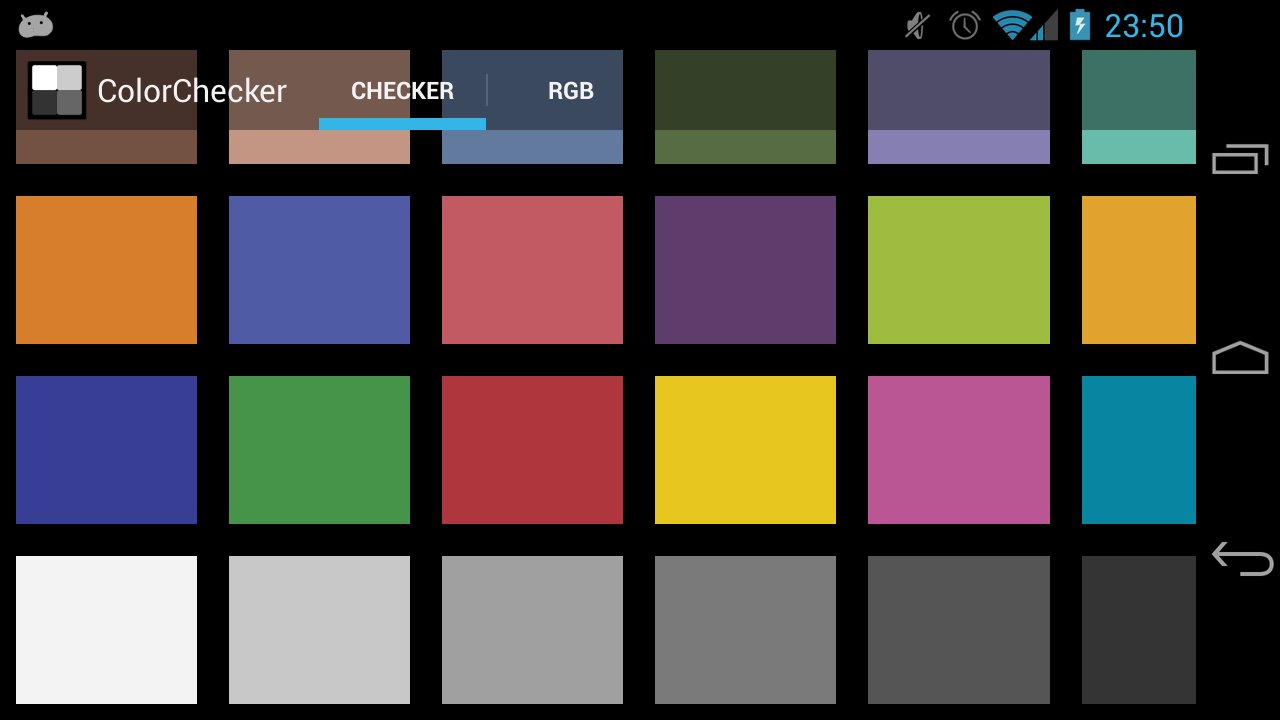Tap the Android debug icon in status bar
Screen dimensions: 1280x720
coord(36,25)
